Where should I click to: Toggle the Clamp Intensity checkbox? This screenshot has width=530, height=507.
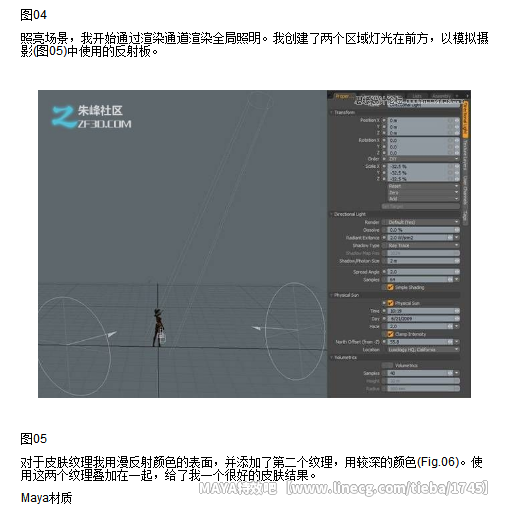pyautogui.click(x=390, y=334)
